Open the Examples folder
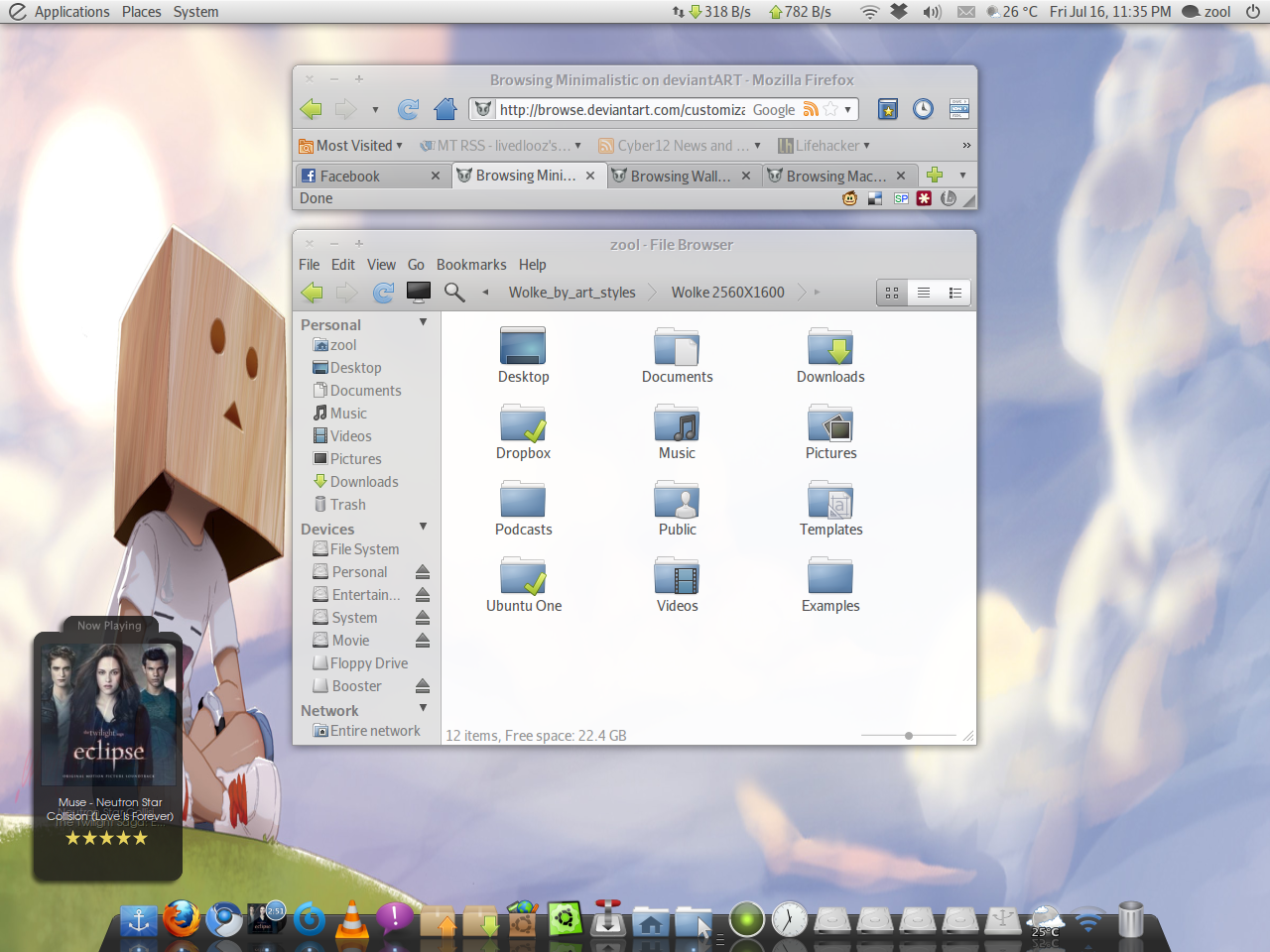The image size is (1270, 952). (830, 575)
